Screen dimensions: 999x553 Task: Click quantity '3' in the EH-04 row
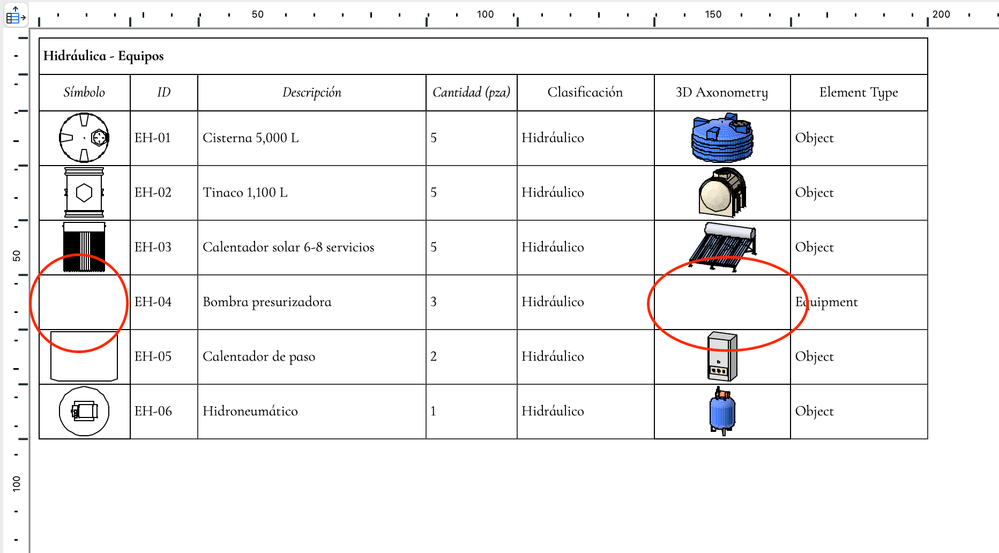click(433, 302)
